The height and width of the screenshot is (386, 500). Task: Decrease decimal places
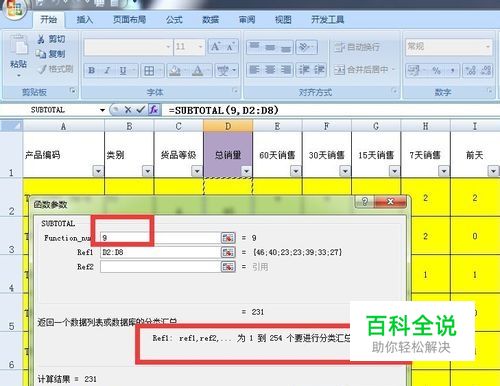486,70
